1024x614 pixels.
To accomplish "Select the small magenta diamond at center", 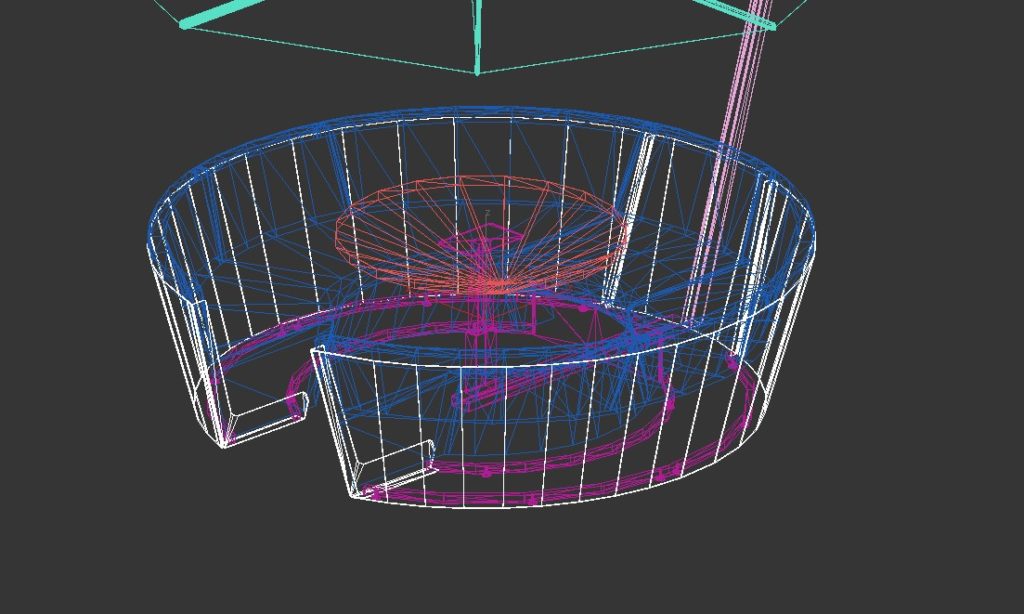I will point(492,236).
